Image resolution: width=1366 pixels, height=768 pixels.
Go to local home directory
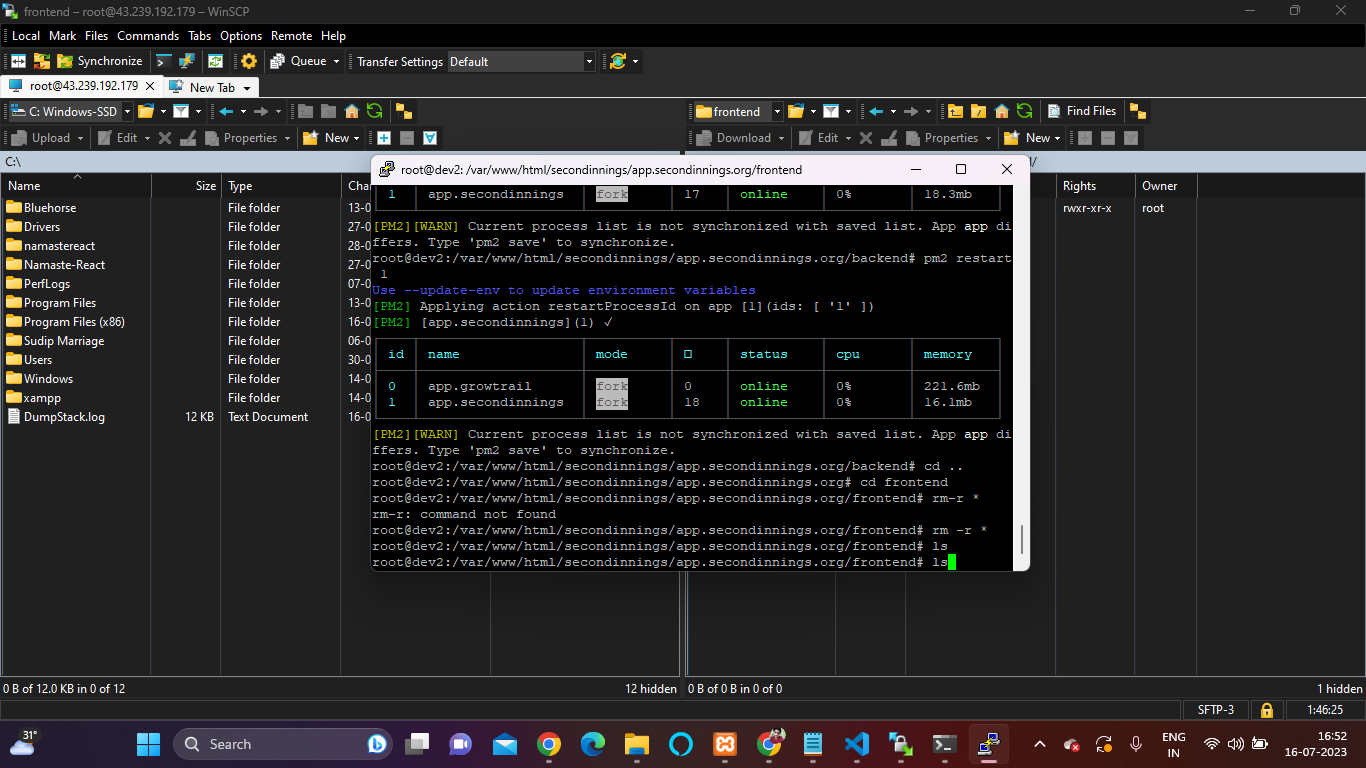(x=352, y=111)
